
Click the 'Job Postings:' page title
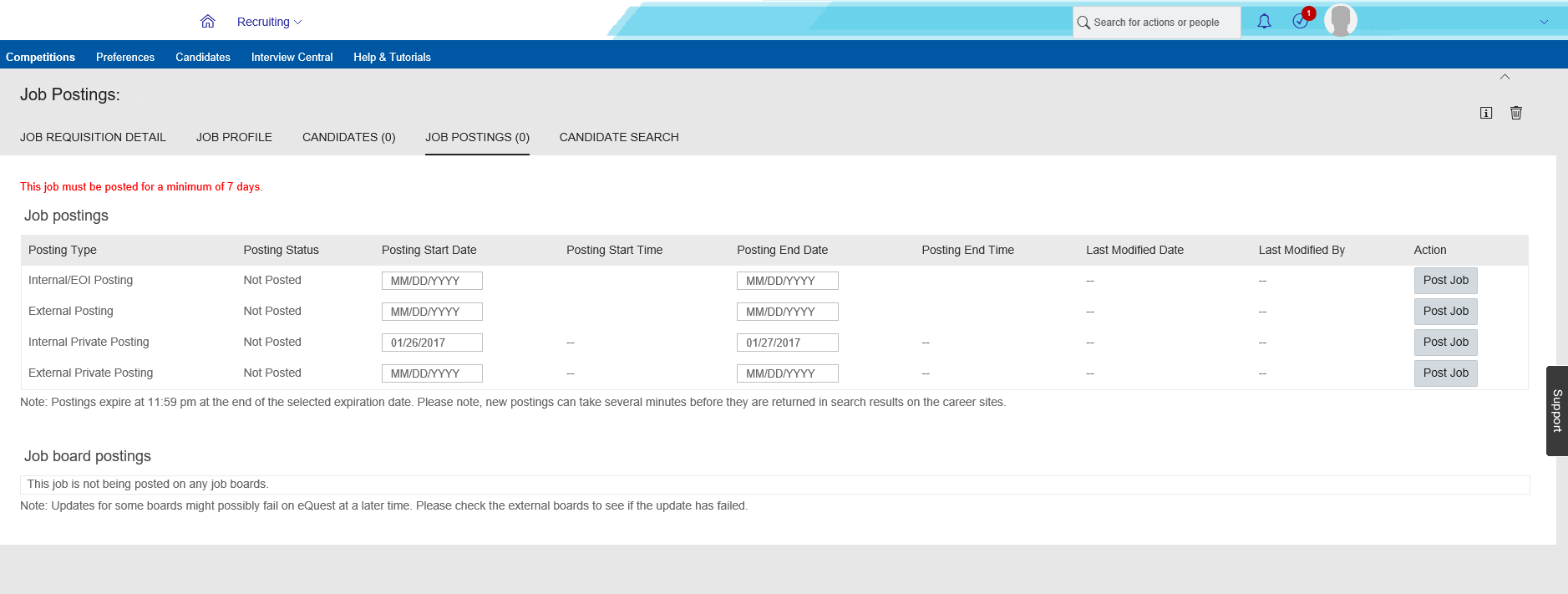tap(70, 94)
